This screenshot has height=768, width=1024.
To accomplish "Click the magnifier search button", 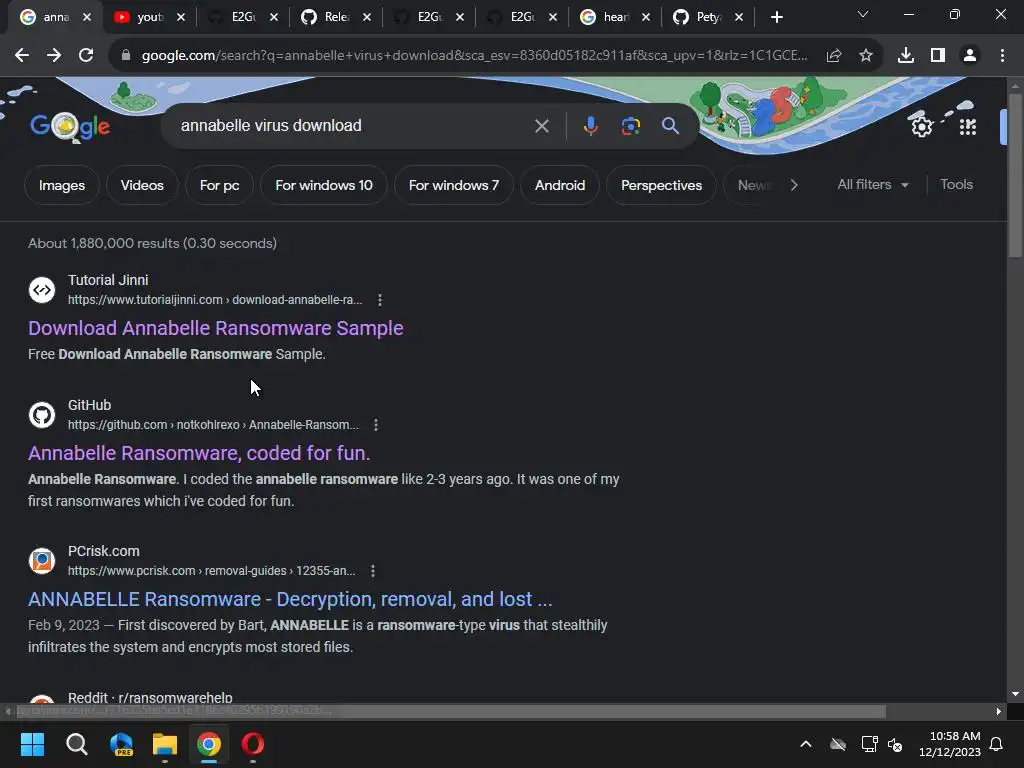I will coord(670,126).
